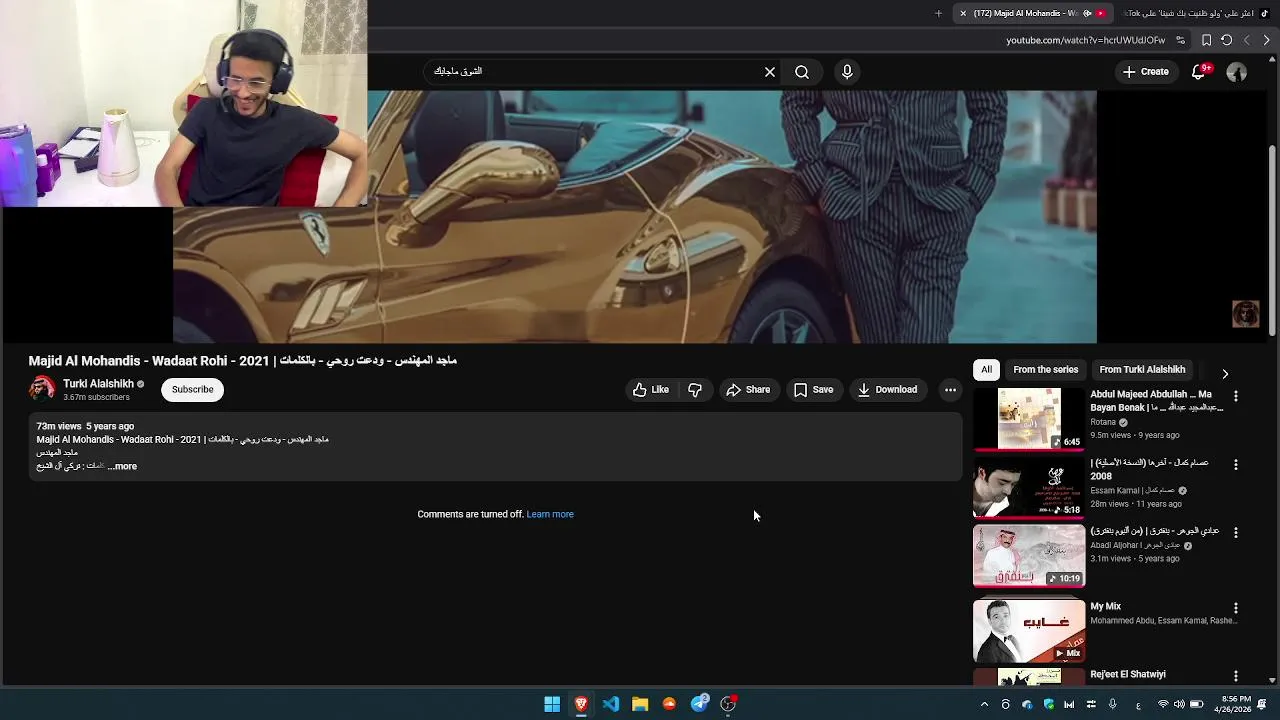Image resolution: width=1280 pixels, height=720 pixels.
Task: Click the channel watermark in the video corner
Action: click(x=1245, y=313)
